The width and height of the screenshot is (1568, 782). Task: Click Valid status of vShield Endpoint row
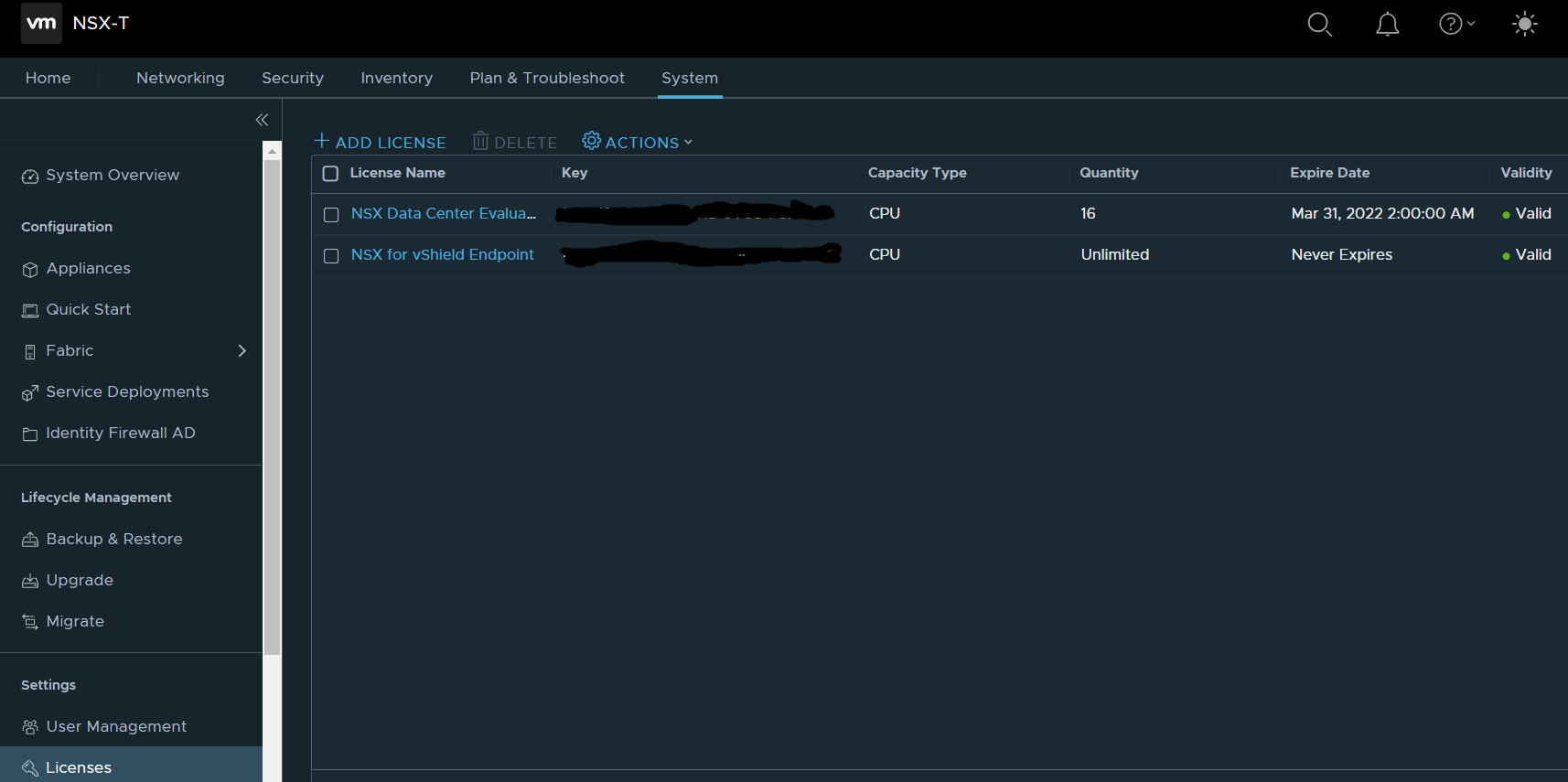tap(1527, 255)
